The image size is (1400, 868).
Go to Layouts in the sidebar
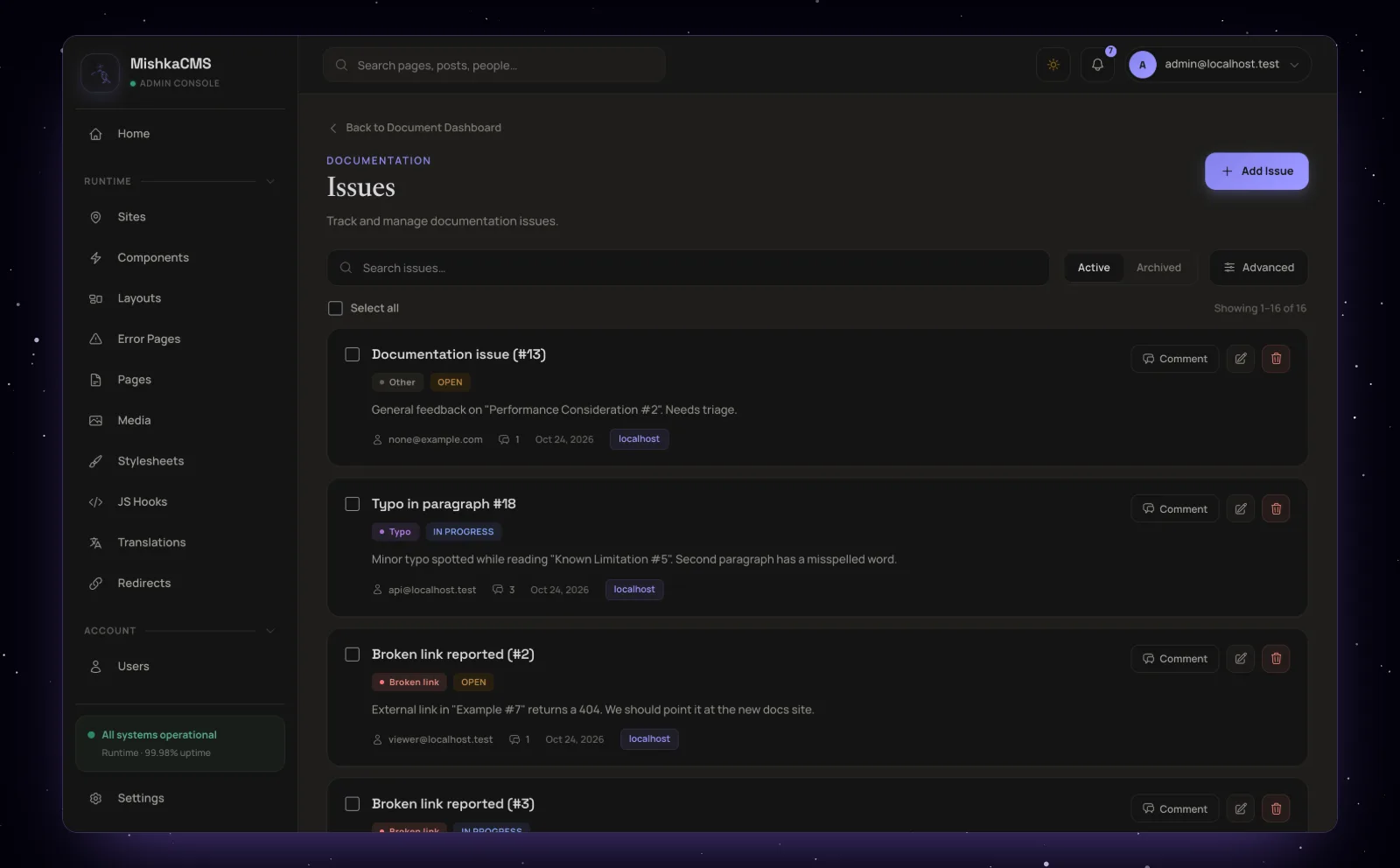pos(180,298)
